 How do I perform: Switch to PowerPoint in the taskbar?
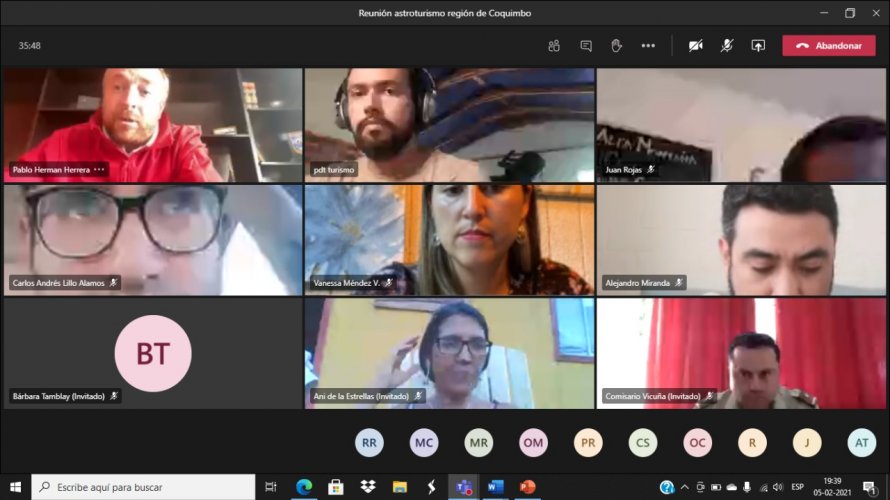point(527,487)
